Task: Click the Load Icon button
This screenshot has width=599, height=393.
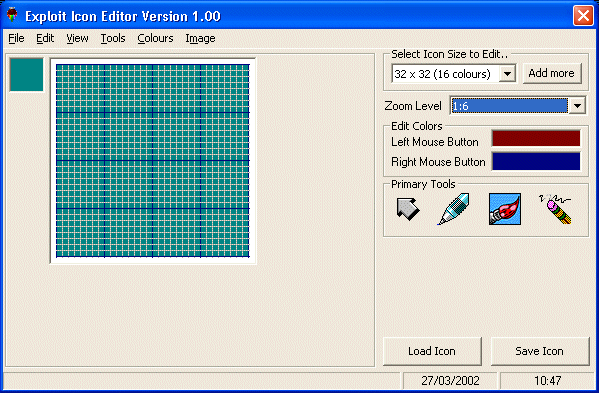Action: tap(432, 351)
